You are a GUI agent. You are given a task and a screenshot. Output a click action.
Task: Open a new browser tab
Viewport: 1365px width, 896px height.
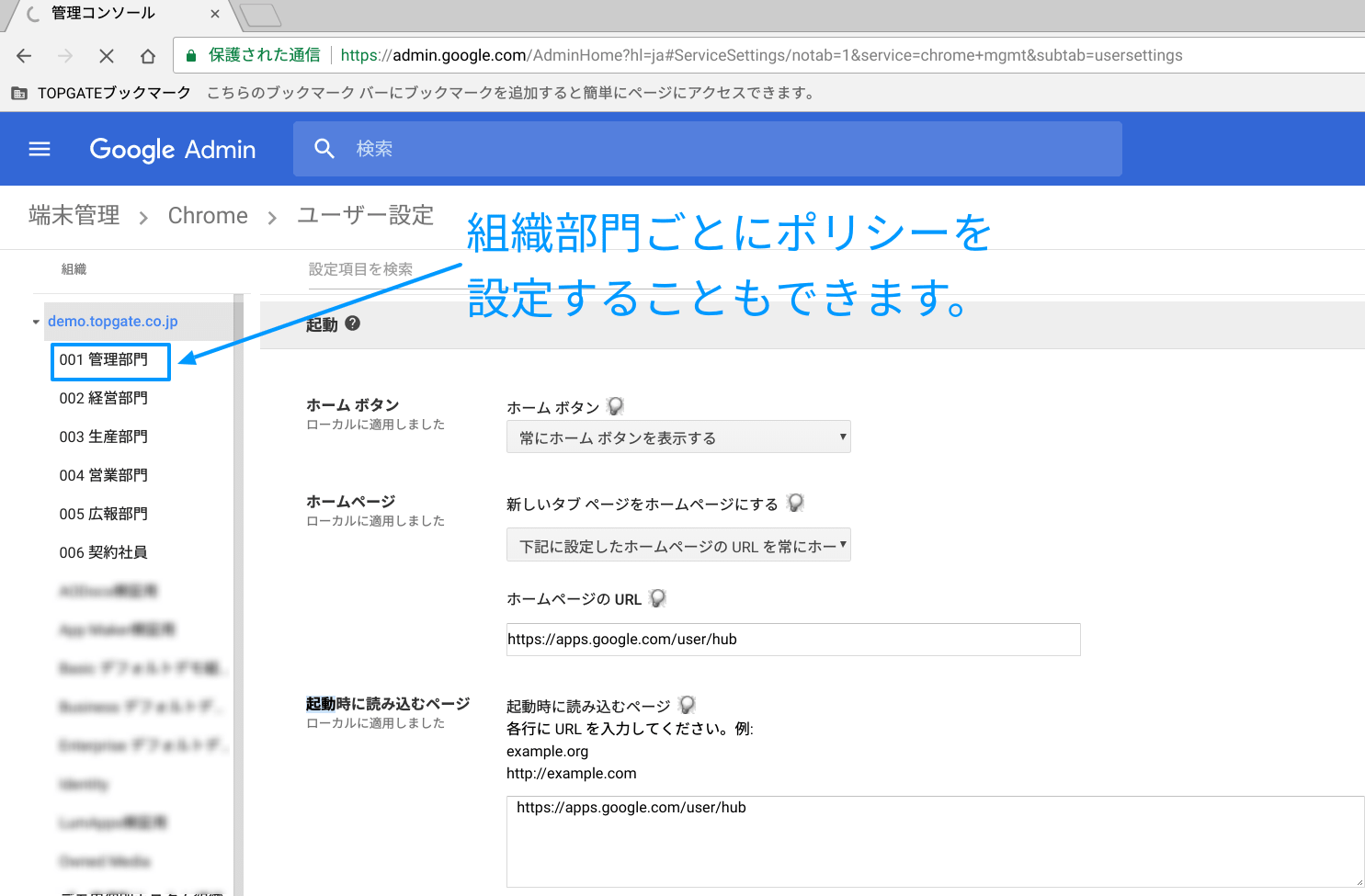pyautogui.click(x=260, y=16)
